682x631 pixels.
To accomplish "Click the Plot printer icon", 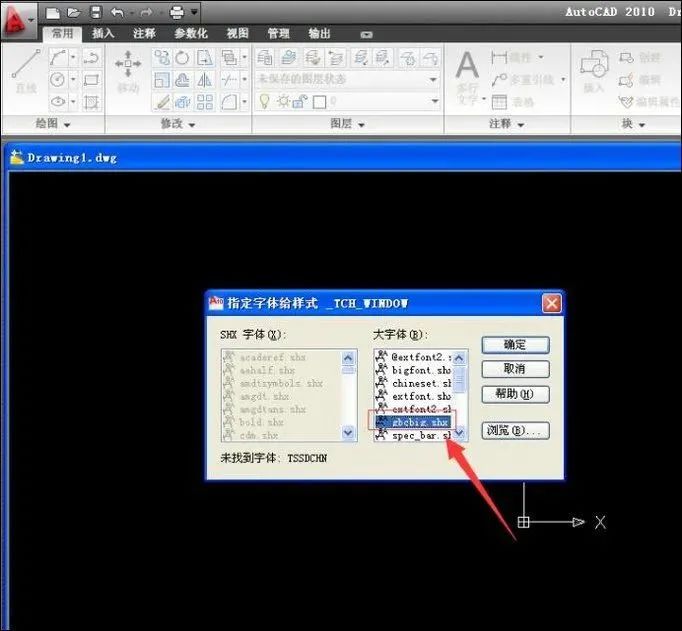I will [177, 13].
